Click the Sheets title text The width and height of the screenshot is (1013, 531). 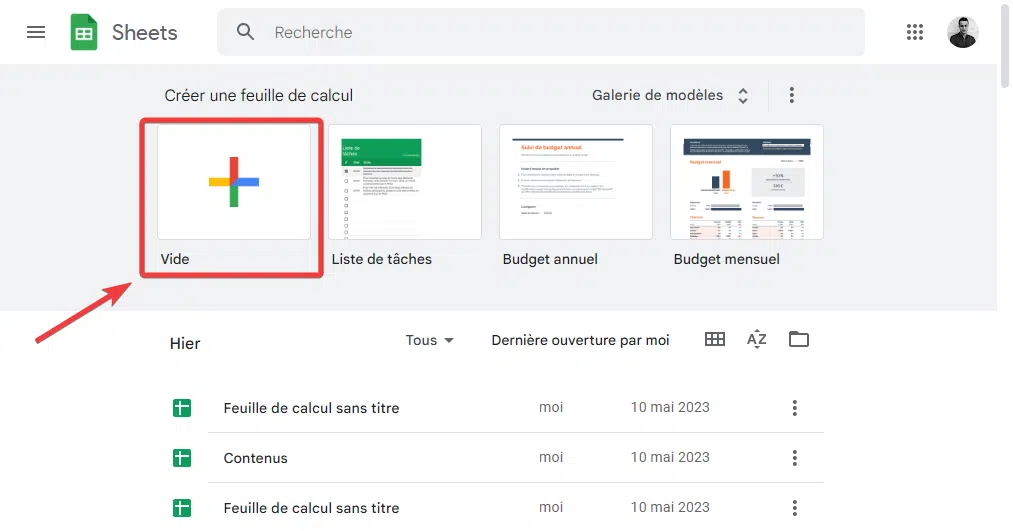click(145, 32)
